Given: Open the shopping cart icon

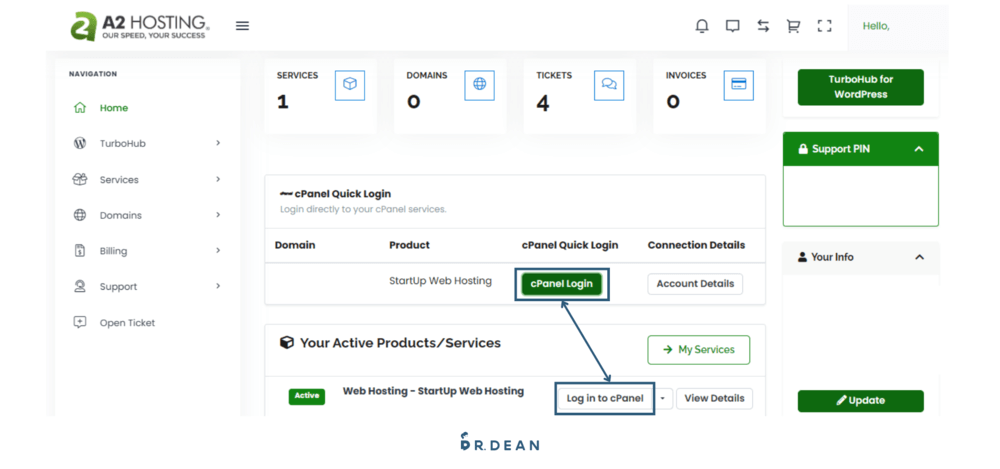Looking at the screenshot, I should (793, 26).
